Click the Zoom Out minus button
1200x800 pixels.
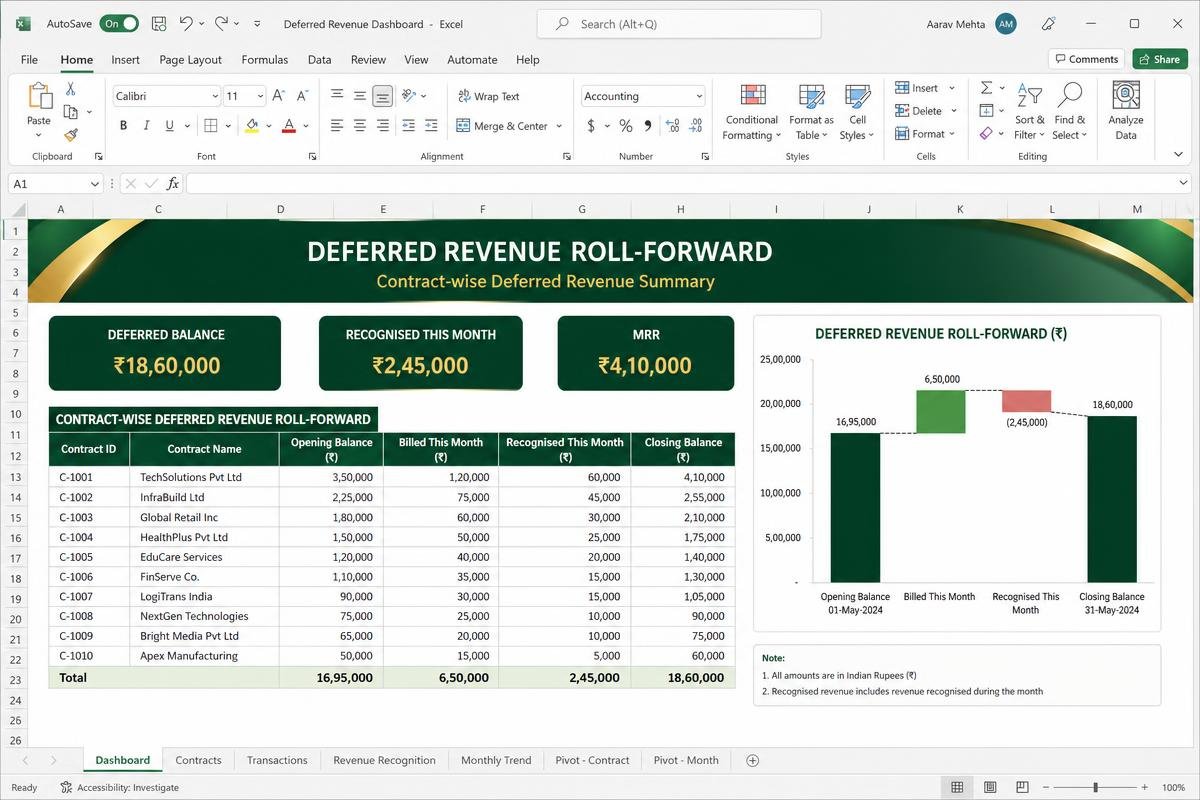click(x=1047, y=787)
